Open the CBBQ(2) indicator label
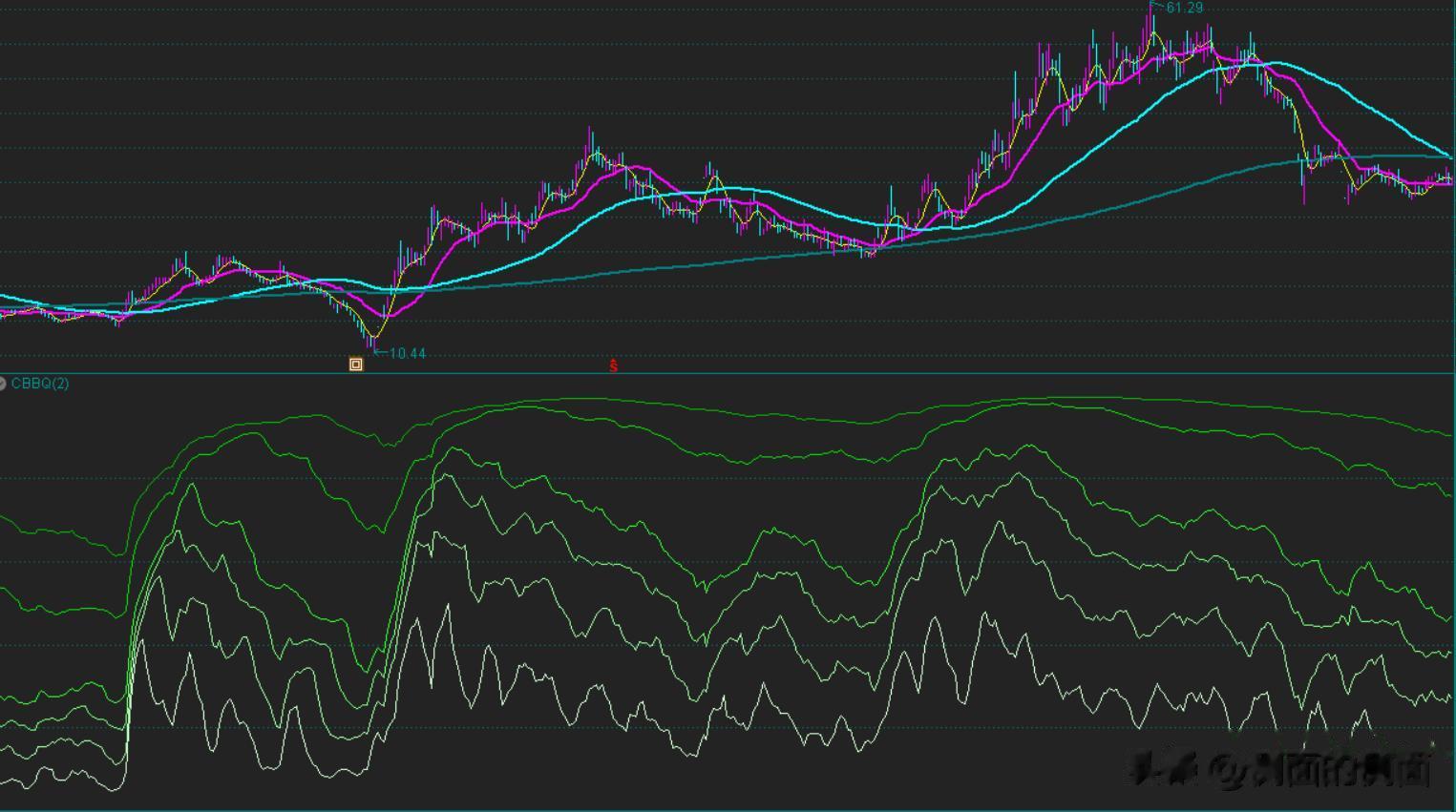Image resolution: width=1456 pixels, height=812 pixels. (x=40, y=384)
